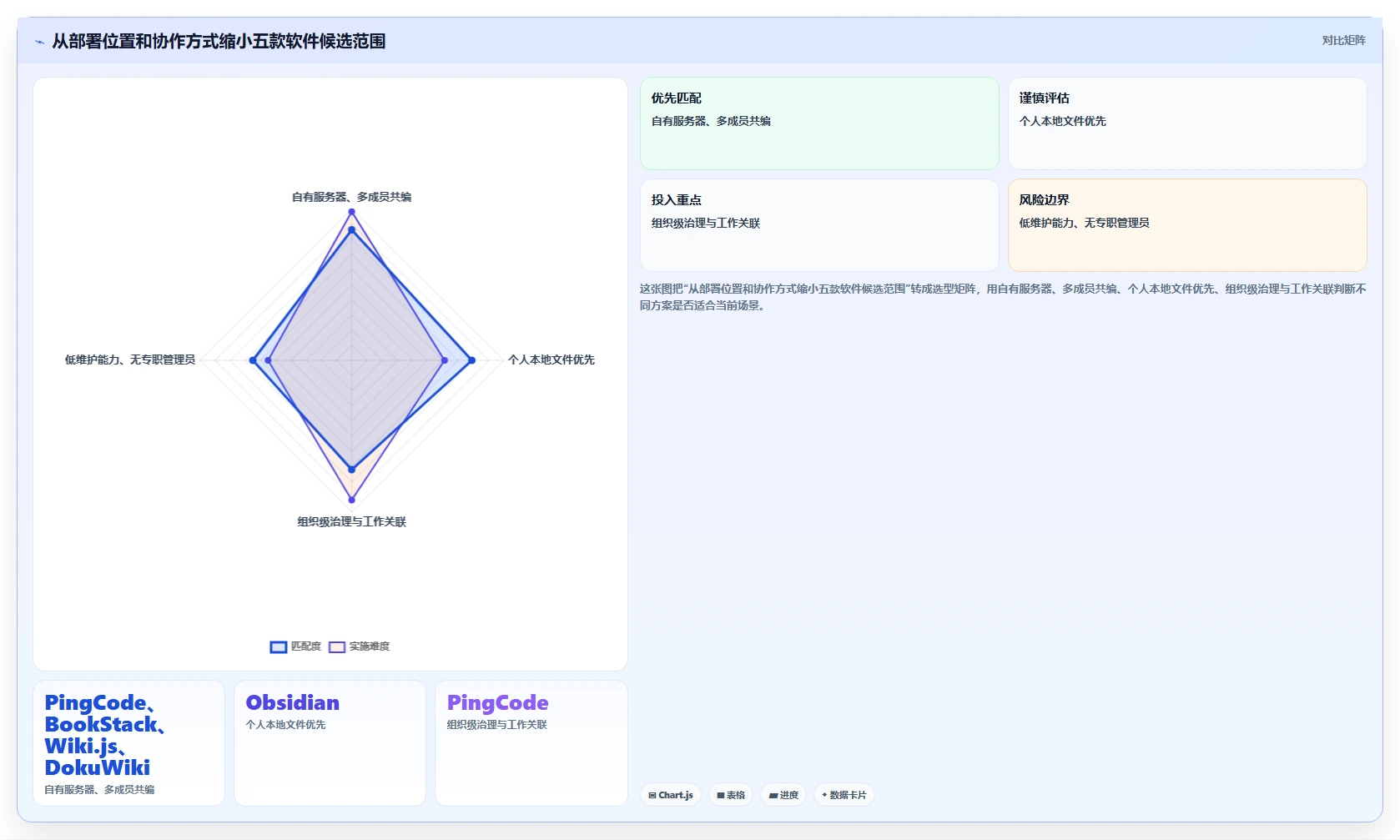Click the 风险边界 card title

1045,199
